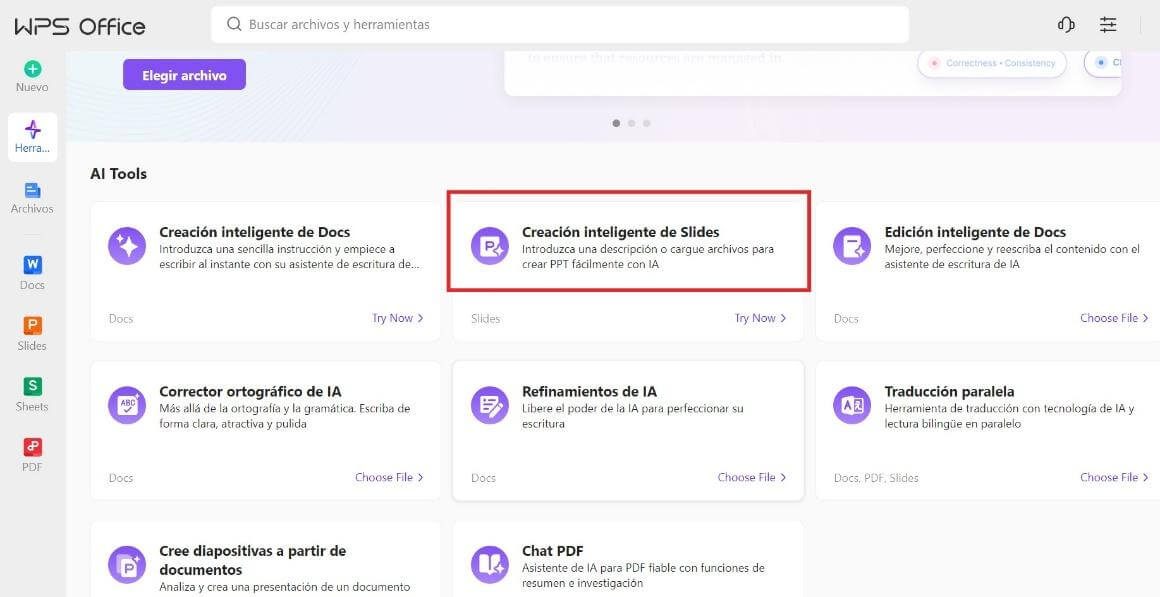Click the Cree diapositivas a partir de documentos icon
Screen dimensions: 1160x597
pyautogui.click(x=127, y=565)
